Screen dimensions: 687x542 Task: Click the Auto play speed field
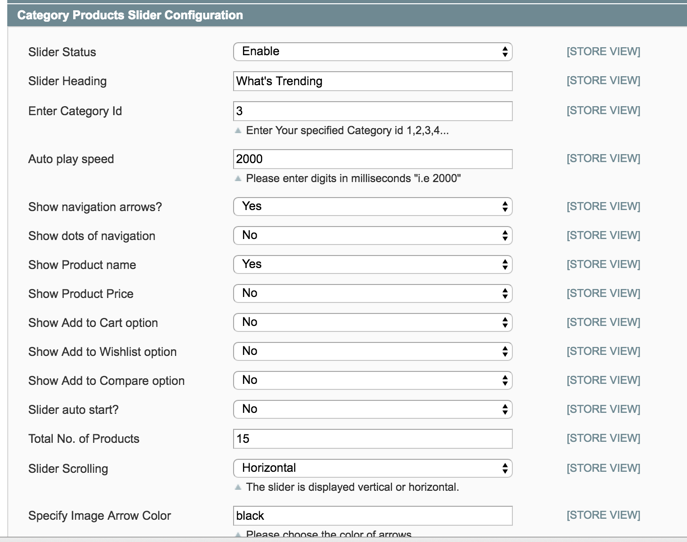[372, 159]
